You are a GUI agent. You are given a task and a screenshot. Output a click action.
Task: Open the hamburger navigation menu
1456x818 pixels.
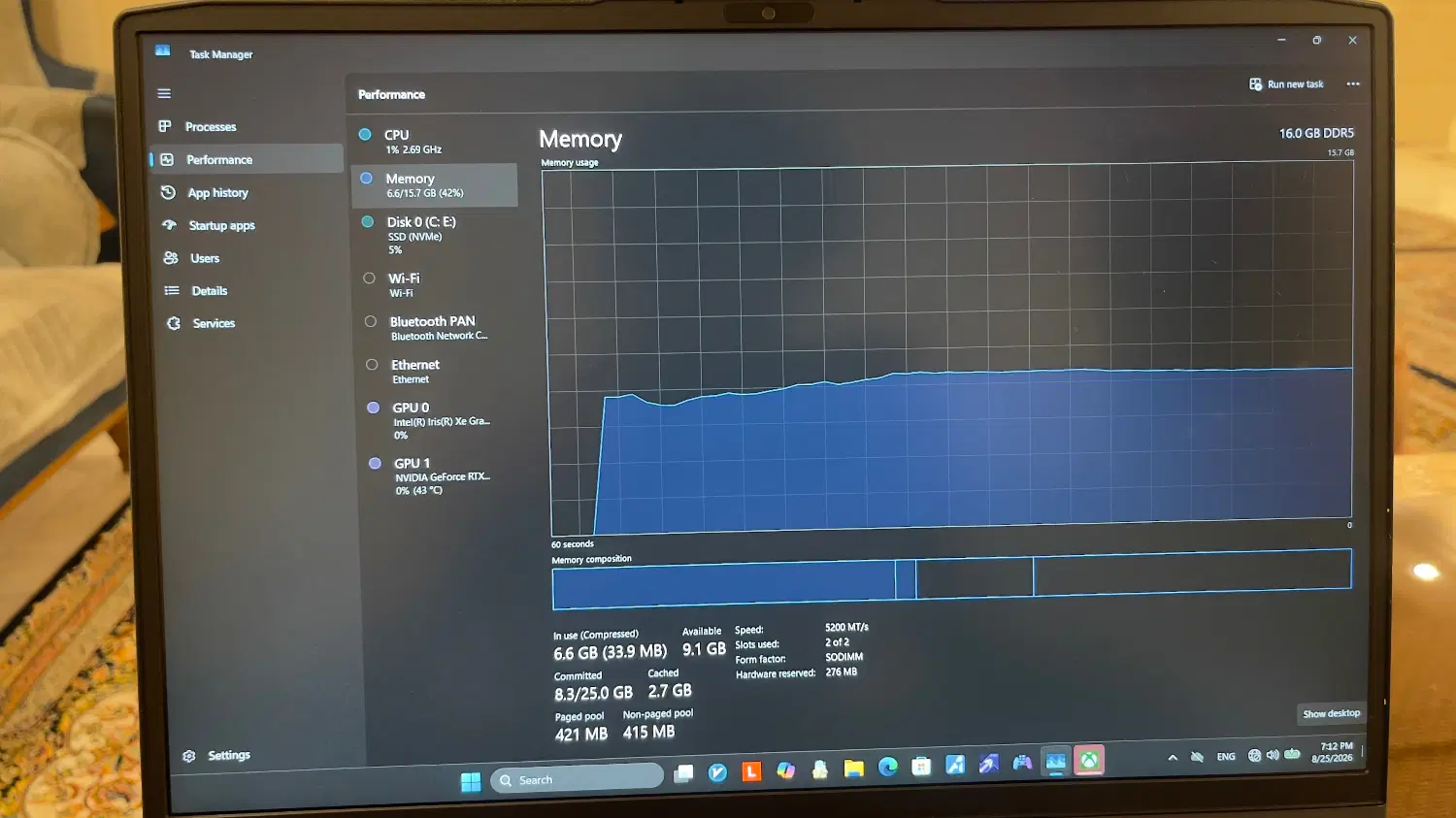click(164, 93)
